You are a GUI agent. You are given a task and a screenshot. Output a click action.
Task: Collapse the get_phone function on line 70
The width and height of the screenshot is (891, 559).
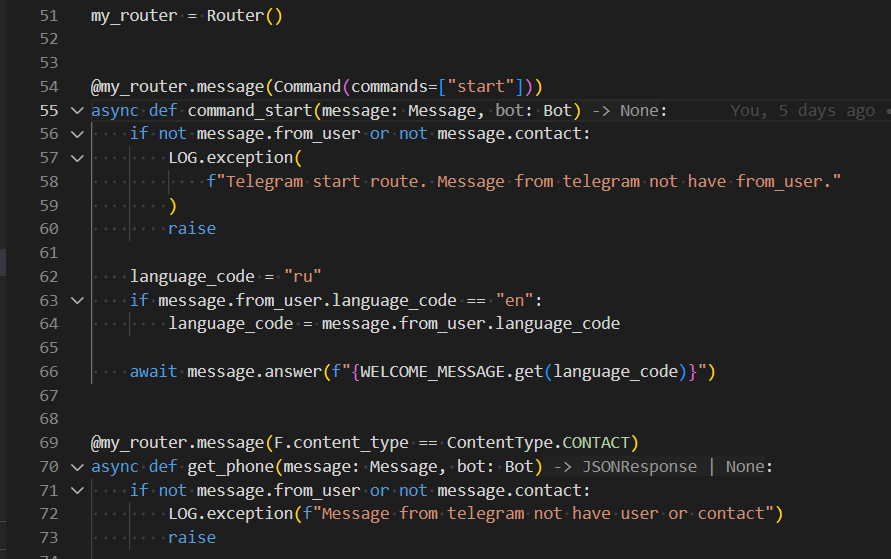[77, 467]
